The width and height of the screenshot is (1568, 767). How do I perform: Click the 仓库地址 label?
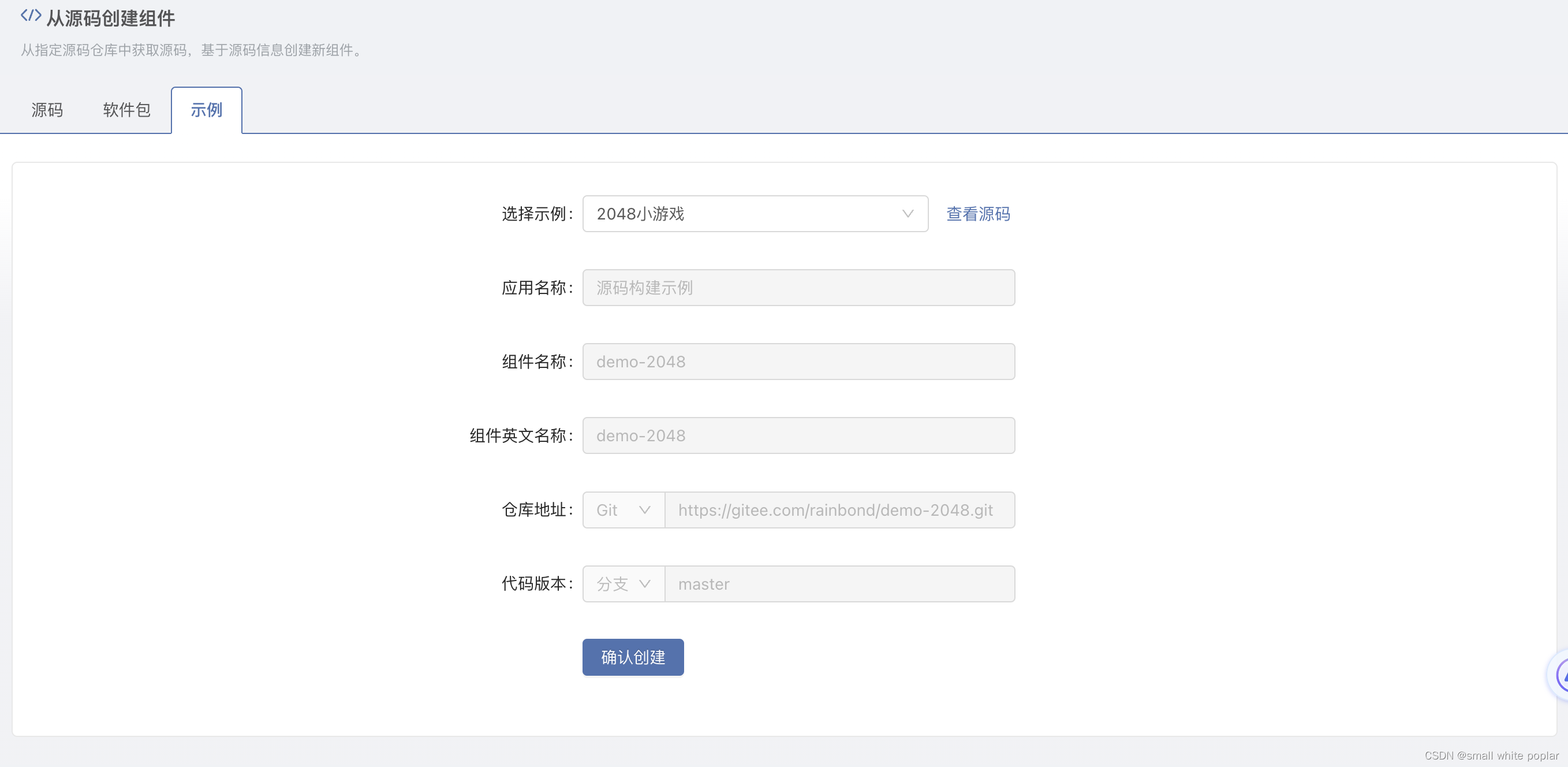[x=537, y=510]
